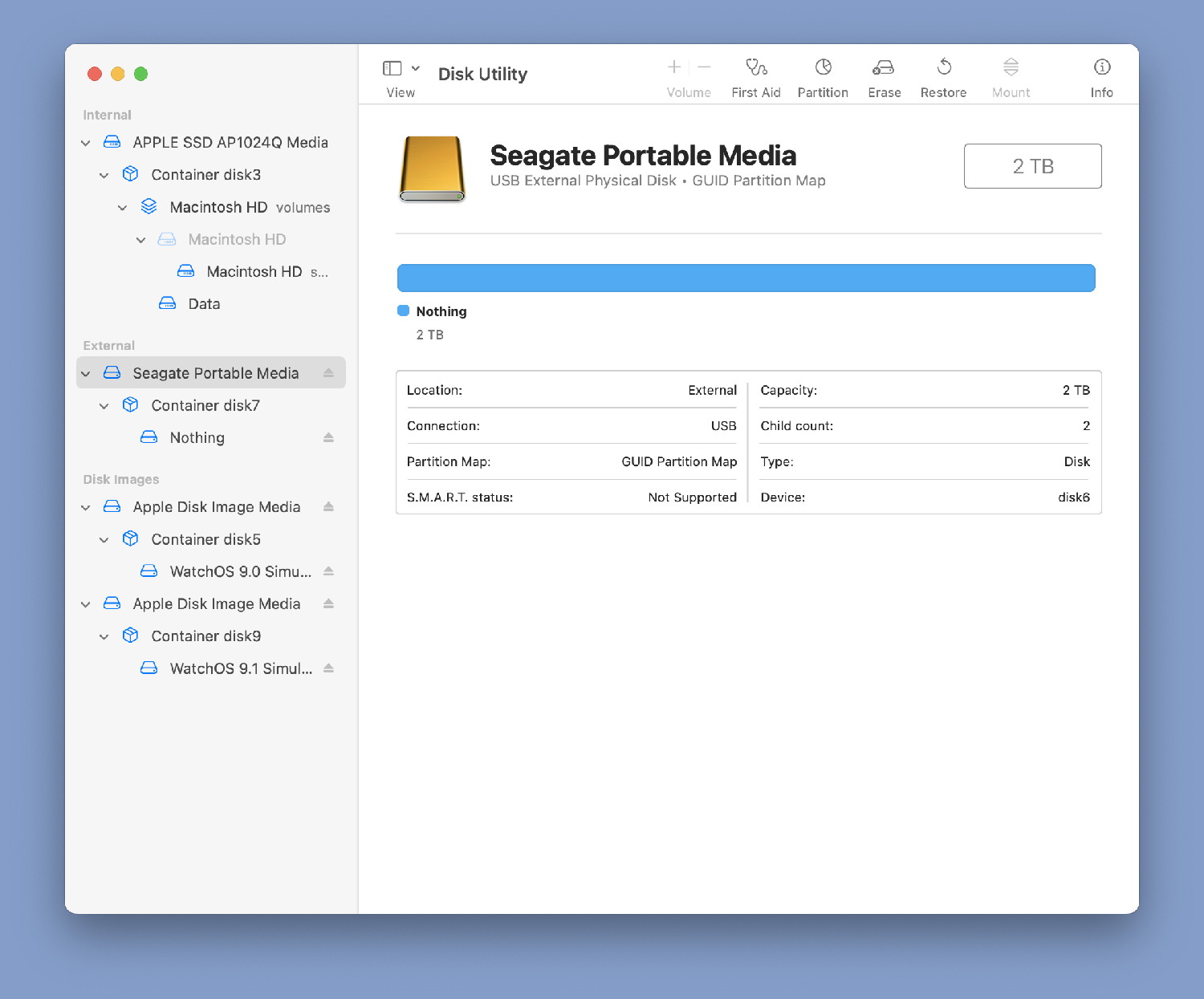Click the Not Supported S.M.A.R.T. value
Viewport: 1204px width, 999px height.
coord(693,497)
